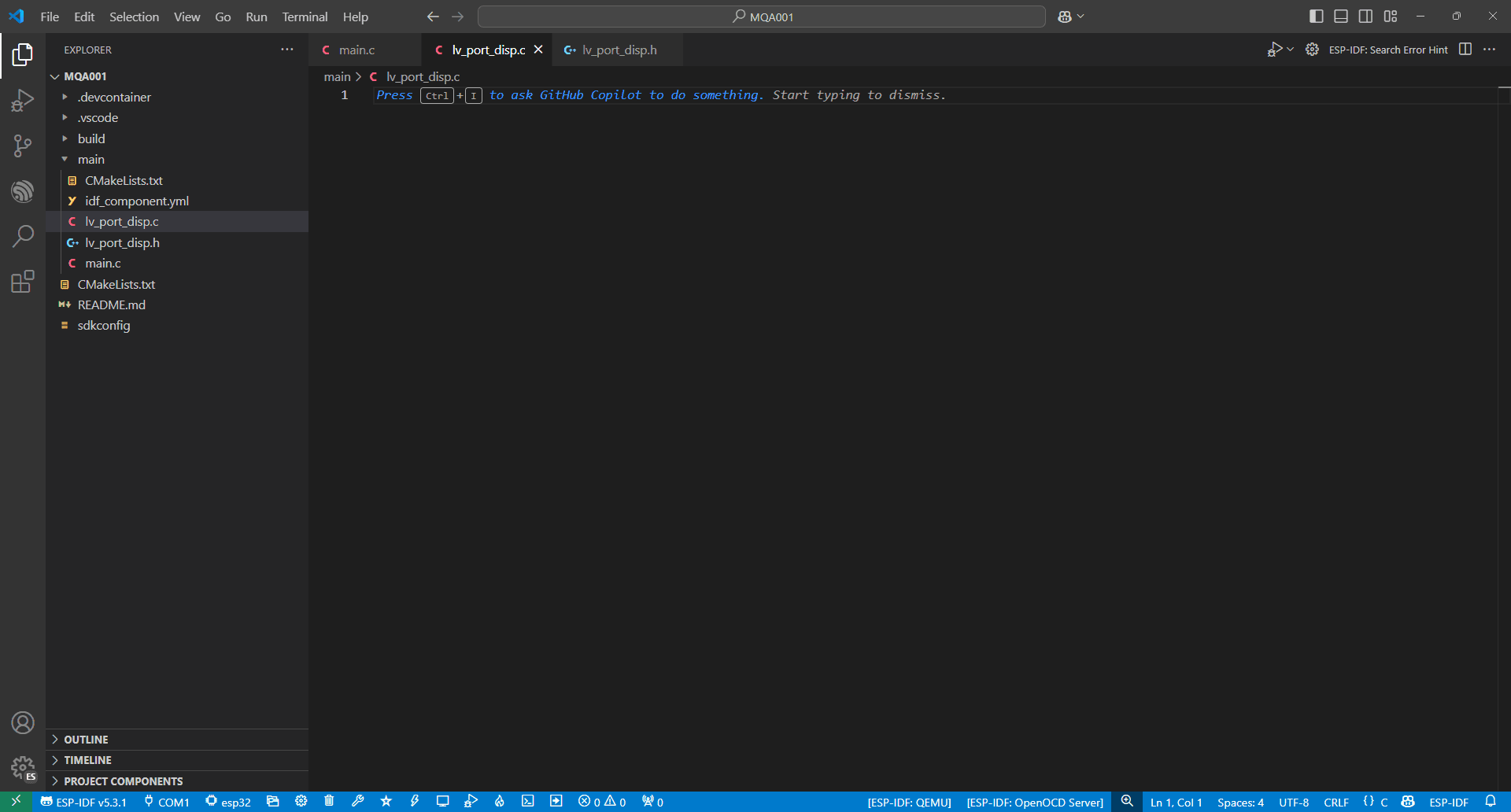Open run/debug dropdown arrow in editor toolbar
Viewport: 1511px width, 812px height.
tap(1290, 50)
